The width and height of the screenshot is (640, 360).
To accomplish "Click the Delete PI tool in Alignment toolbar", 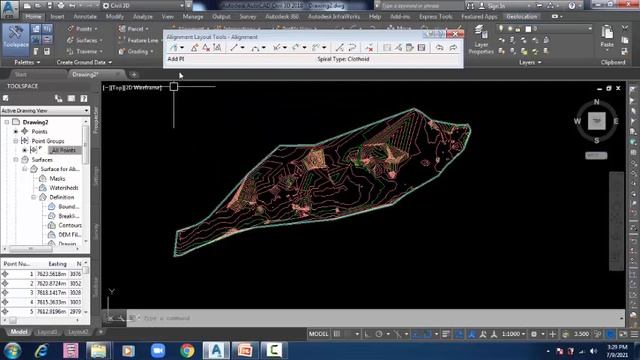I will [206, 48].
